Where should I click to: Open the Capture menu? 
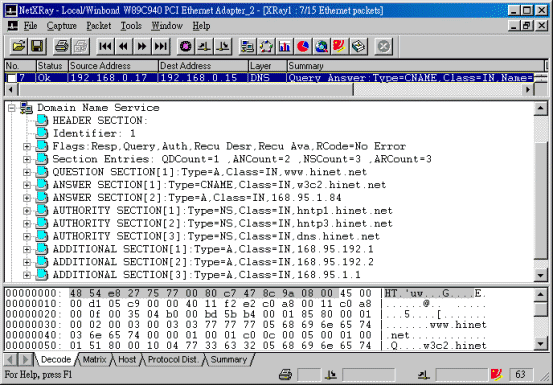(x=62, y=26)
